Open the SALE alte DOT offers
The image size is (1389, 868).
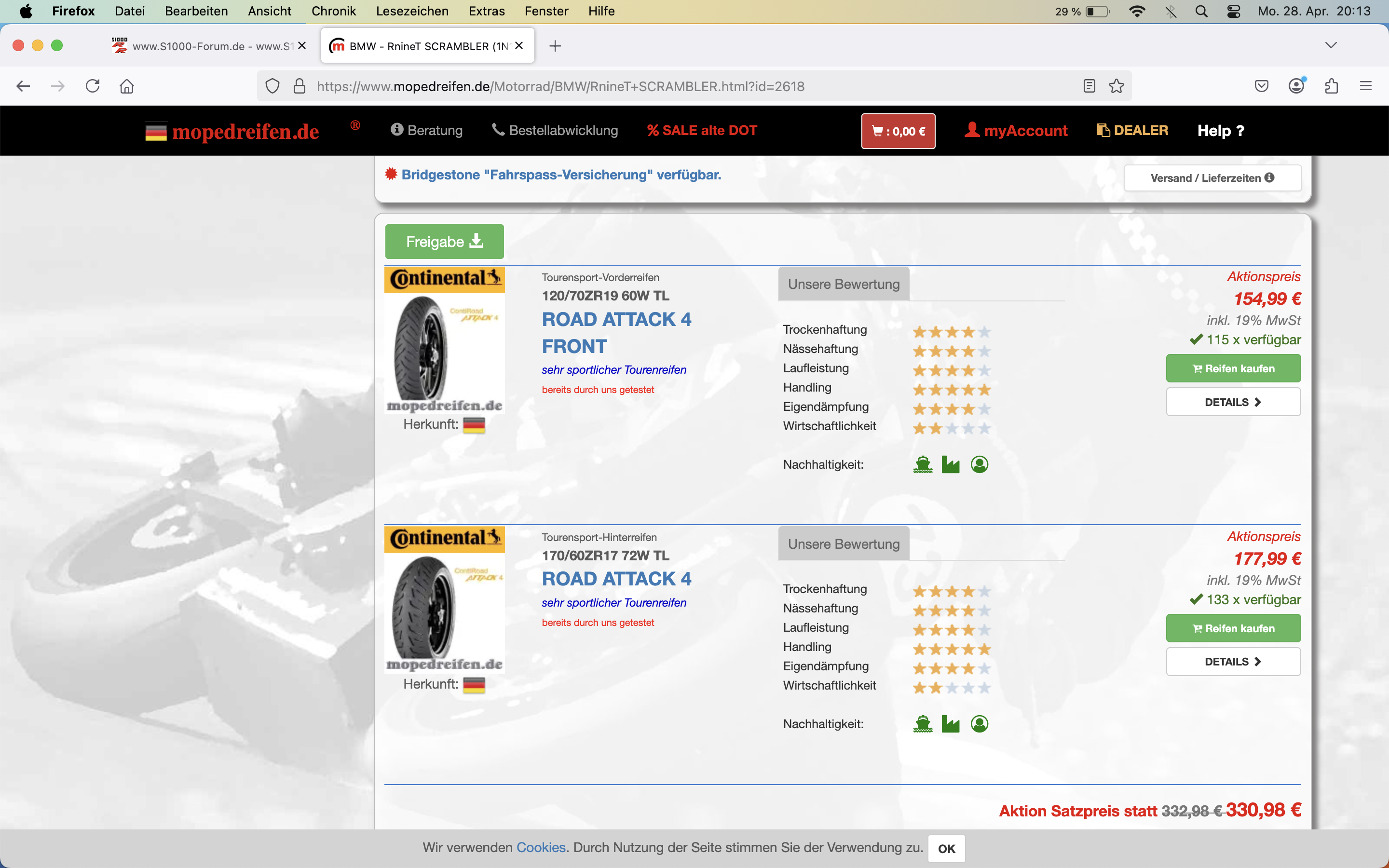(702, 130)
